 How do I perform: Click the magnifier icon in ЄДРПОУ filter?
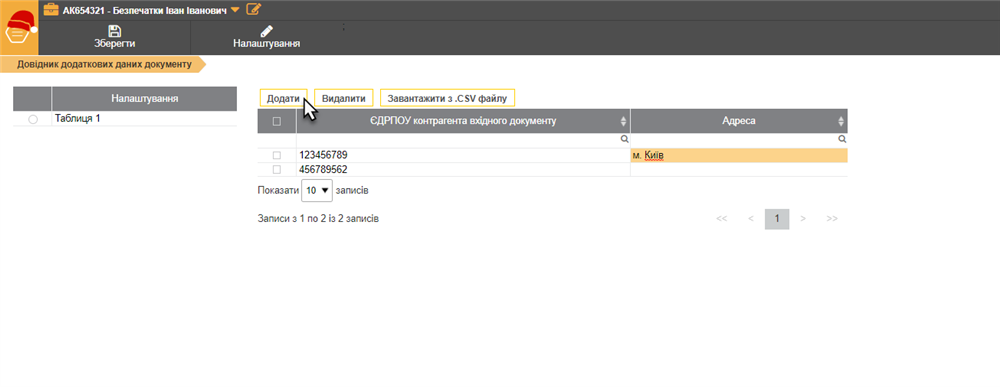point(625,139)
